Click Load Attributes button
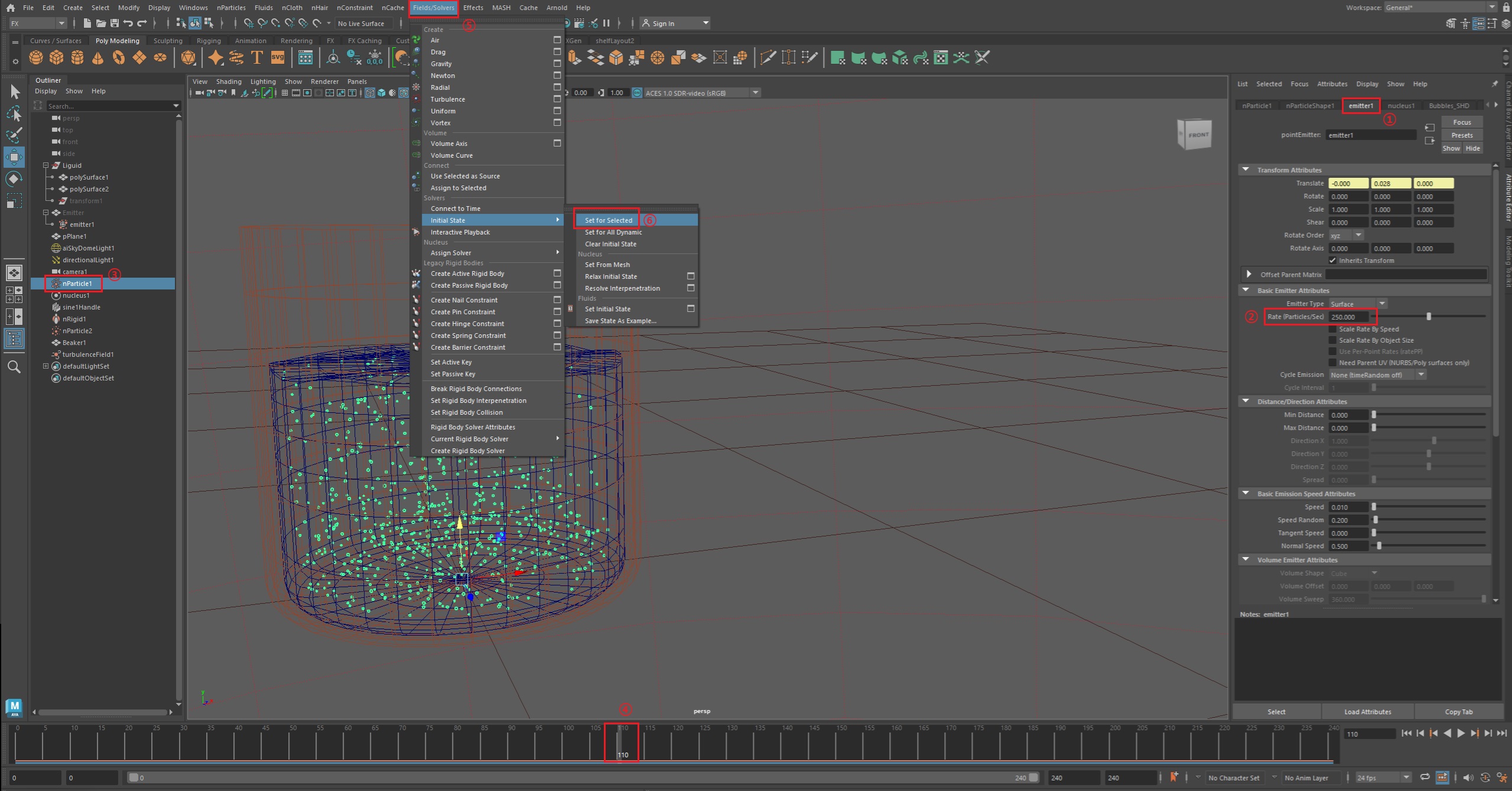This screenshot has height=791, width=1512. point(1367,712)
